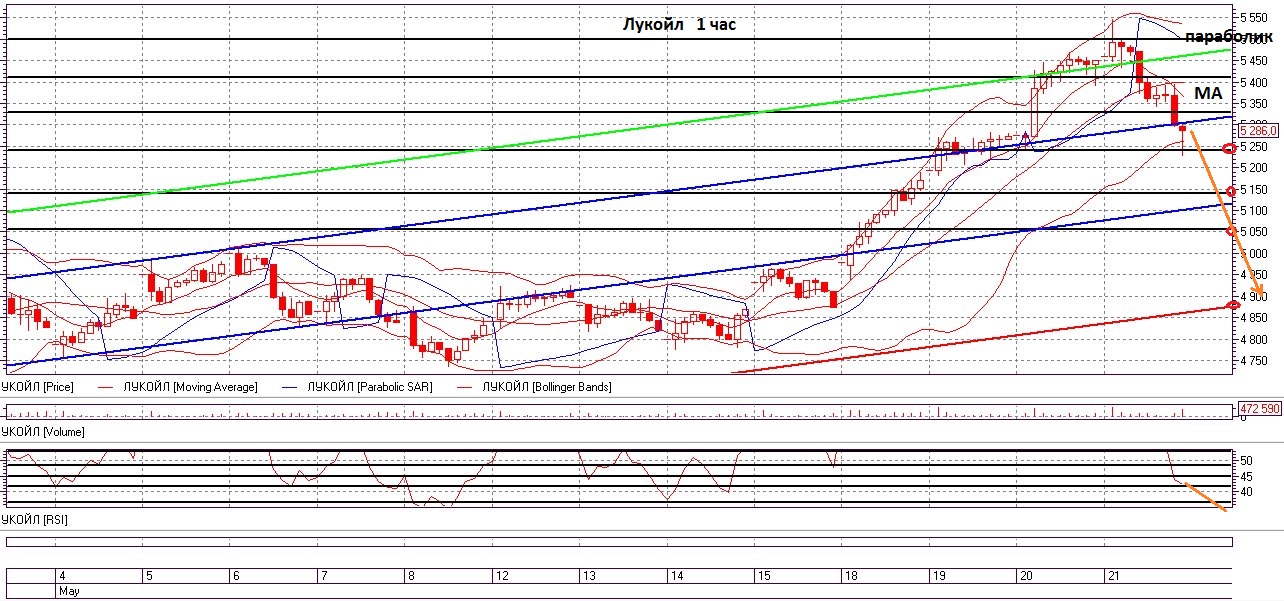Image resolution: width=1284 pixels, height=601 pixels.
Task: Click the date label 7 on time axis
Action: 322,576
